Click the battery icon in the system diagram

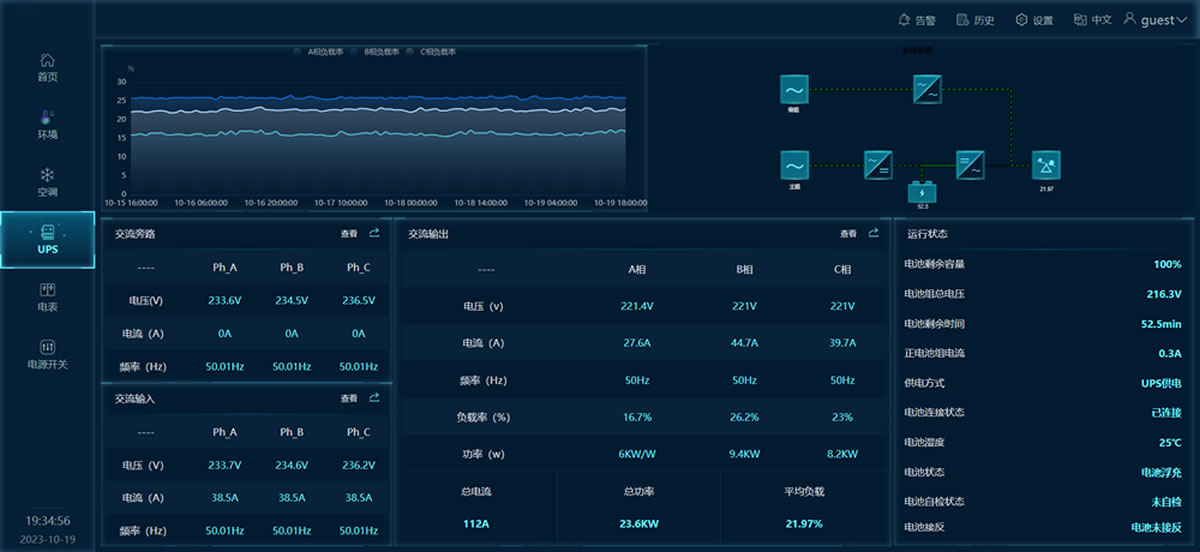pos(922,191)
